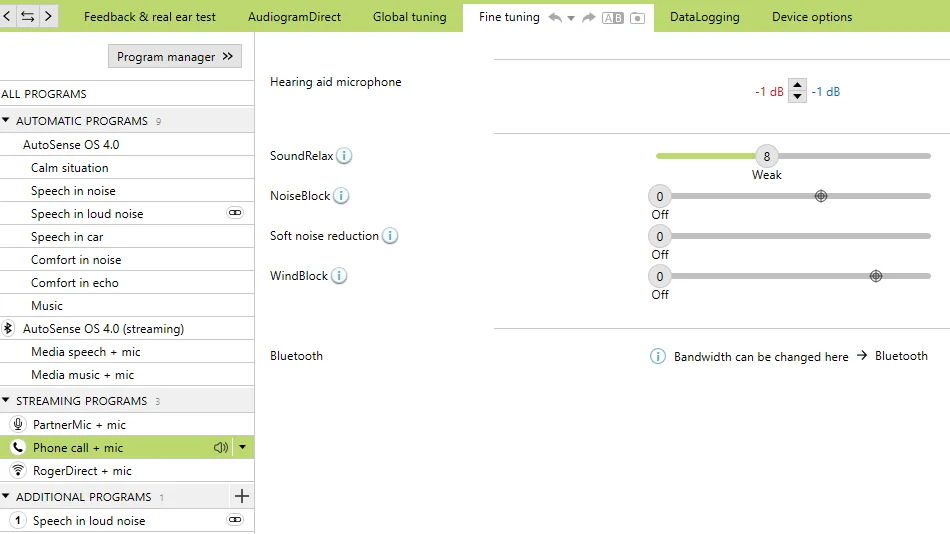The height and width of the screenshot is (534, 950).
Task: Click the WindBlock slider handle at 0
Action: pos(660,276)
